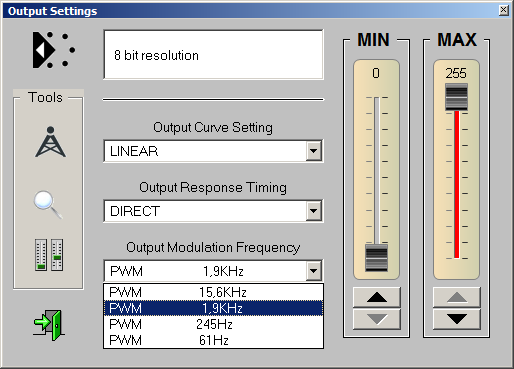The height and width of the screenshot is (369, 514).
Task: Expand the Output Curve Setting LINEAR dropdown
Action: tap(313, 151)
